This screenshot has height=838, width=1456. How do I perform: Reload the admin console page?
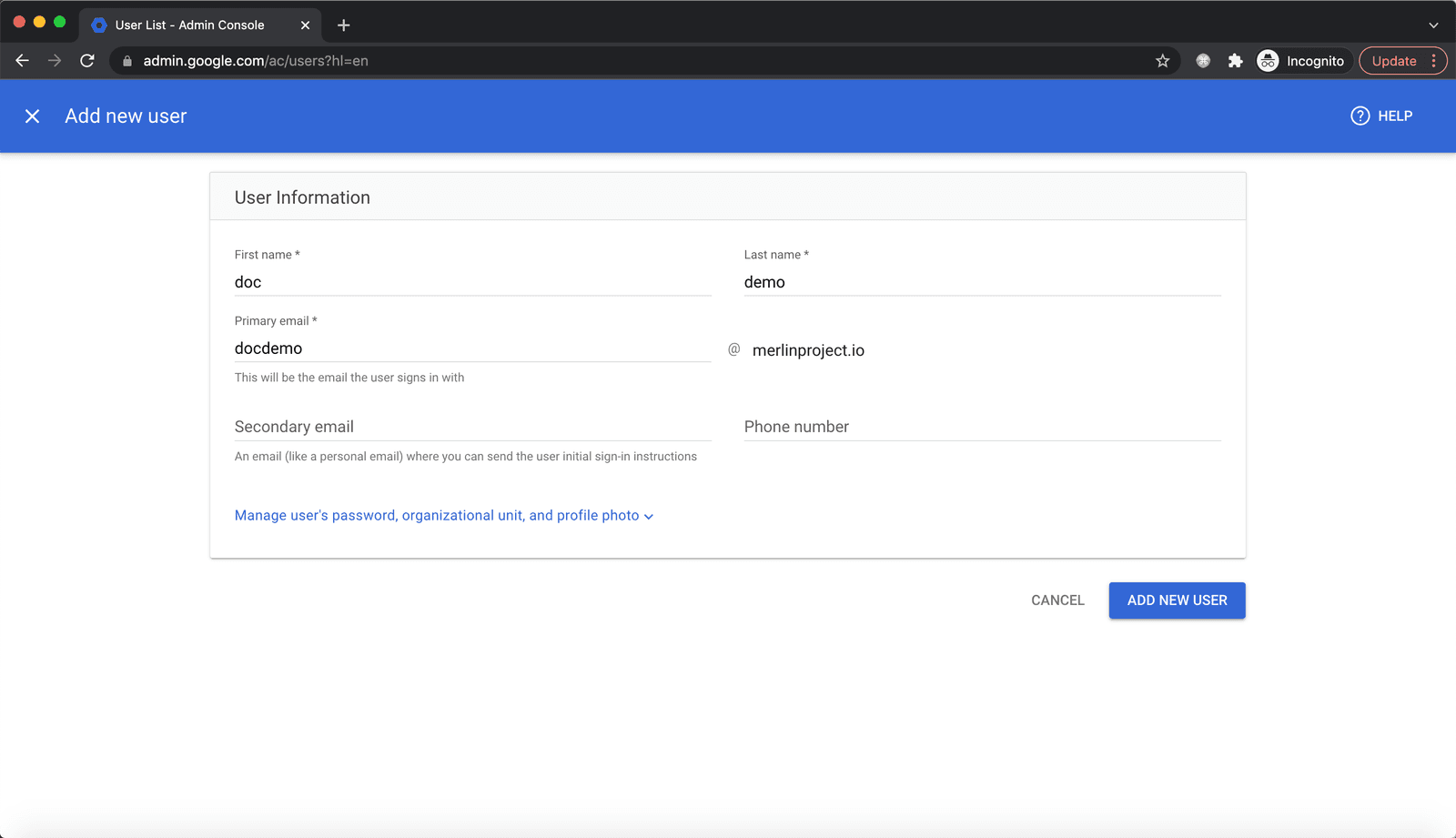click(87, 61)
